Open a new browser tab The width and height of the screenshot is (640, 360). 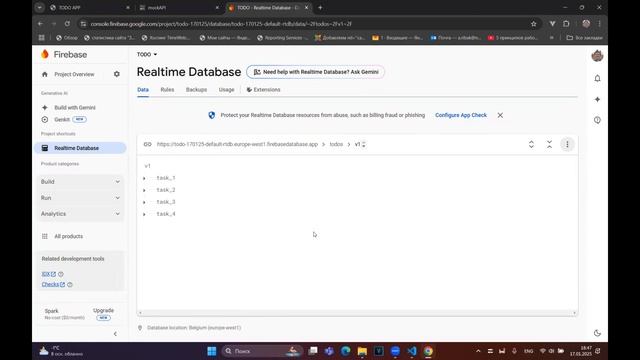coord(320,7)
